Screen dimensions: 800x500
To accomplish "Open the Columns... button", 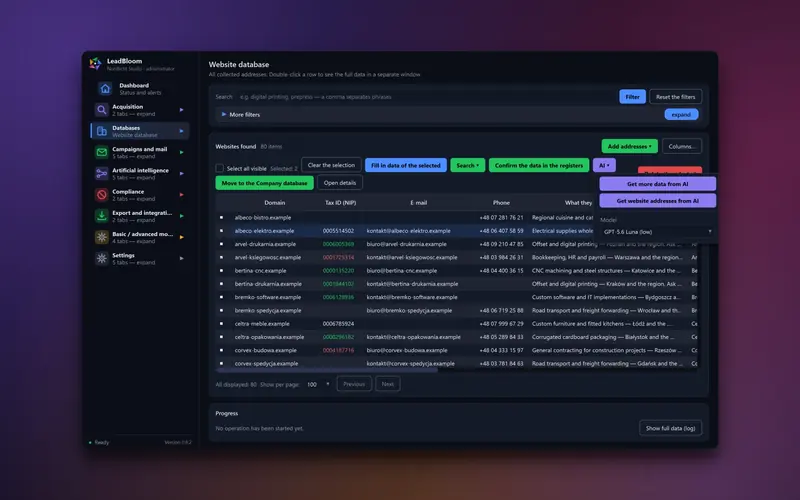I will point(682,146).
